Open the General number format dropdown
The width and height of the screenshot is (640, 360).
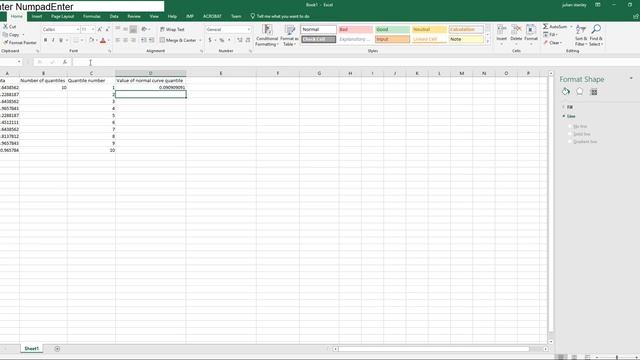pyautogui.click(x=249, y=29)
